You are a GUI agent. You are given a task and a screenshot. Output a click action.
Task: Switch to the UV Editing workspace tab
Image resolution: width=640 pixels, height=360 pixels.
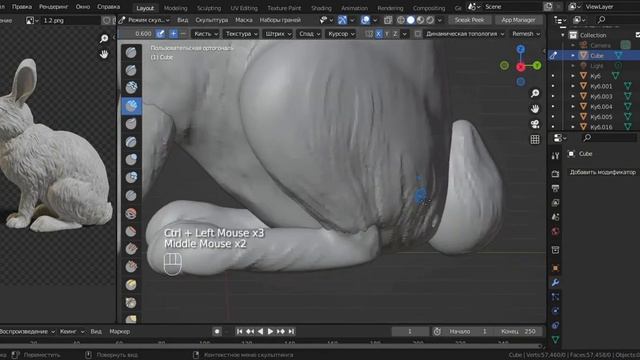tap(244, 8)
